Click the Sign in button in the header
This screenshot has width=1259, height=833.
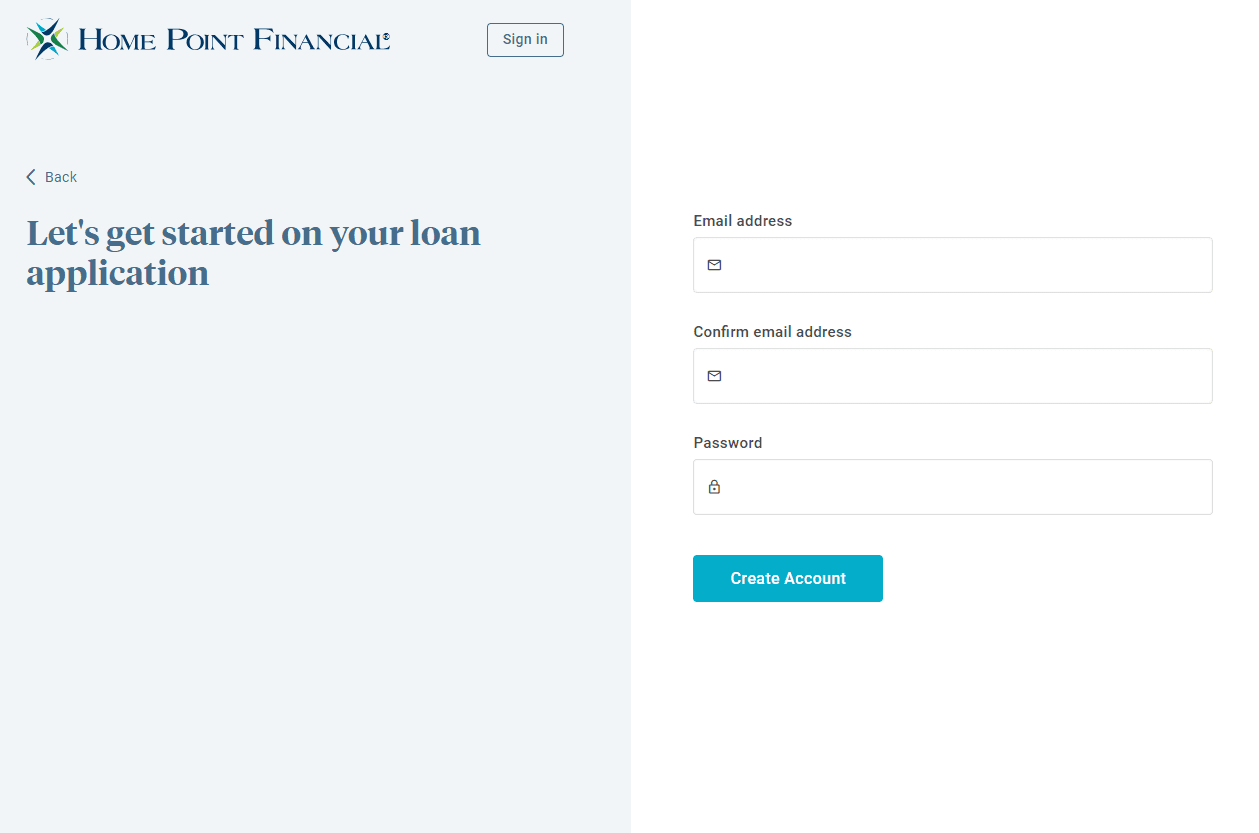525,39
